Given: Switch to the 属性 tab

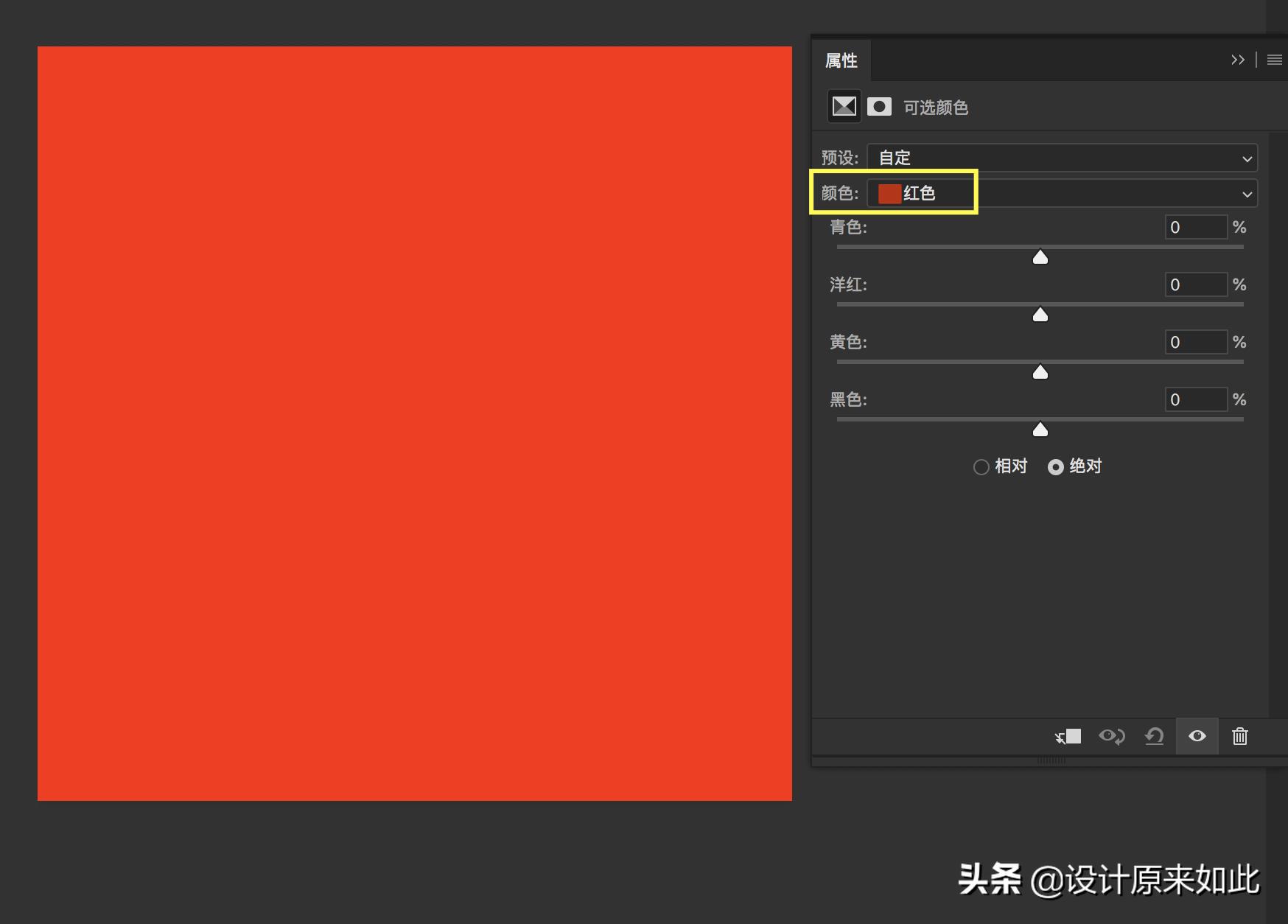Looking at the screenshot, I should 841,60.
